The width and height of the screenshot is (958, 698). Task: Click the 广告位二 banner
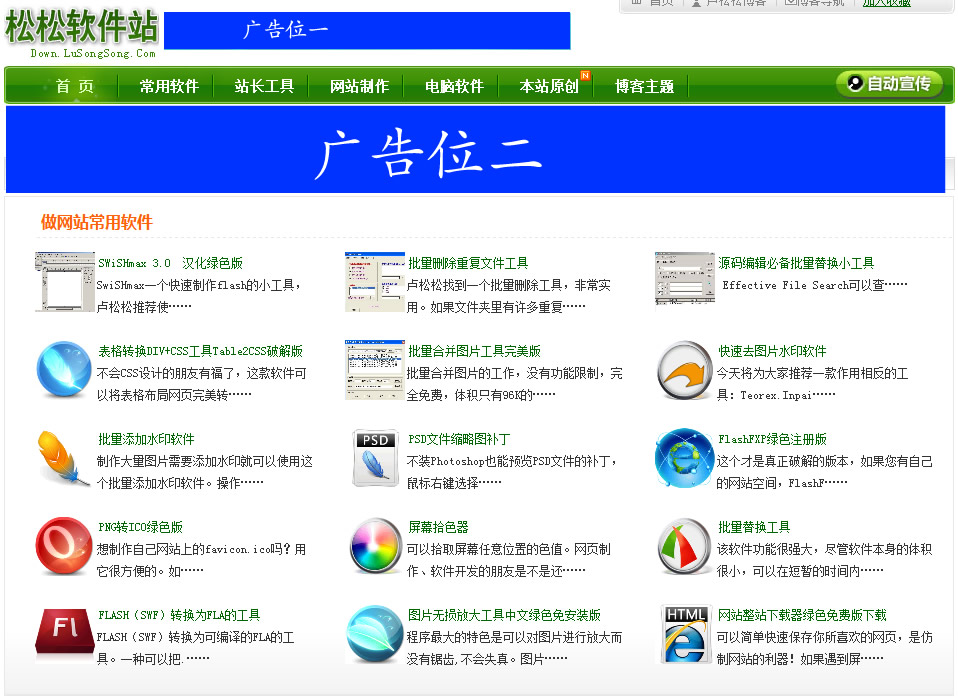[475, 149]
